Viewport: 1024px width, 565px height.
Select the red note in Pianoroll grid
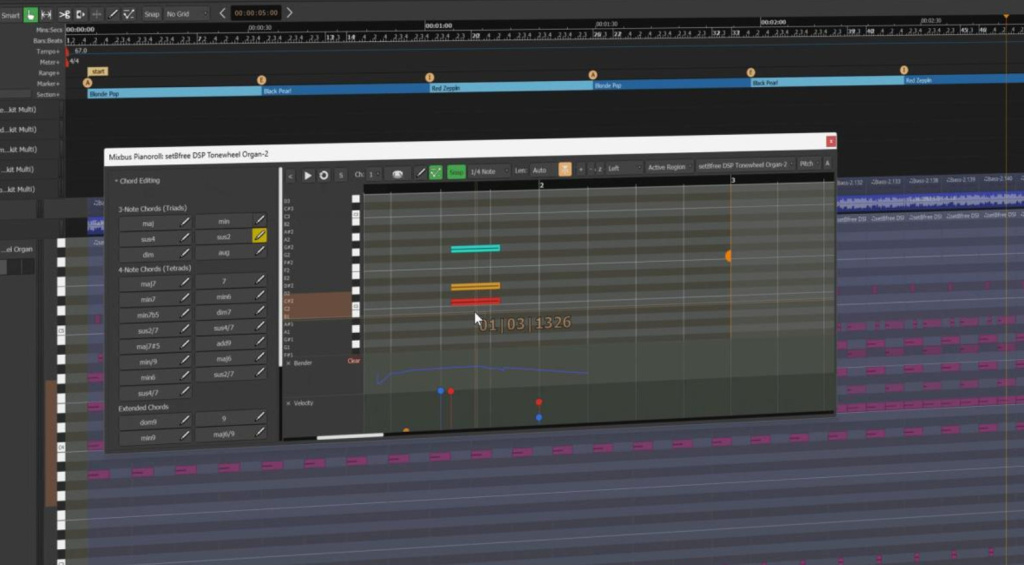[x=475, y=301]
